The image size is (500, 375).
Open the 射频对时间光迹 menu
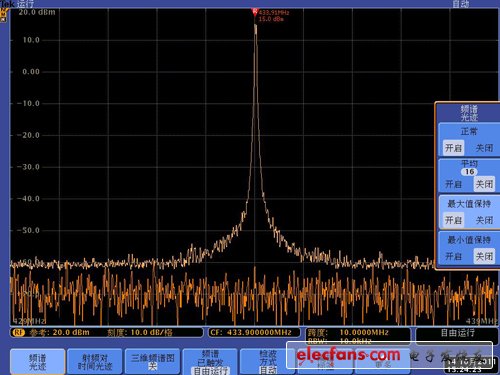(95, 362)
